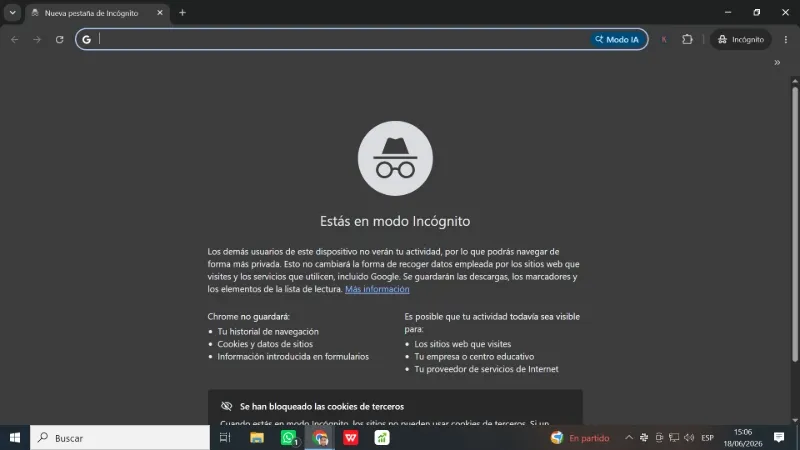Open a new tab with plus button
Image resolution: width=800 pixels, height=450 pixels.
tap(182, 13)
